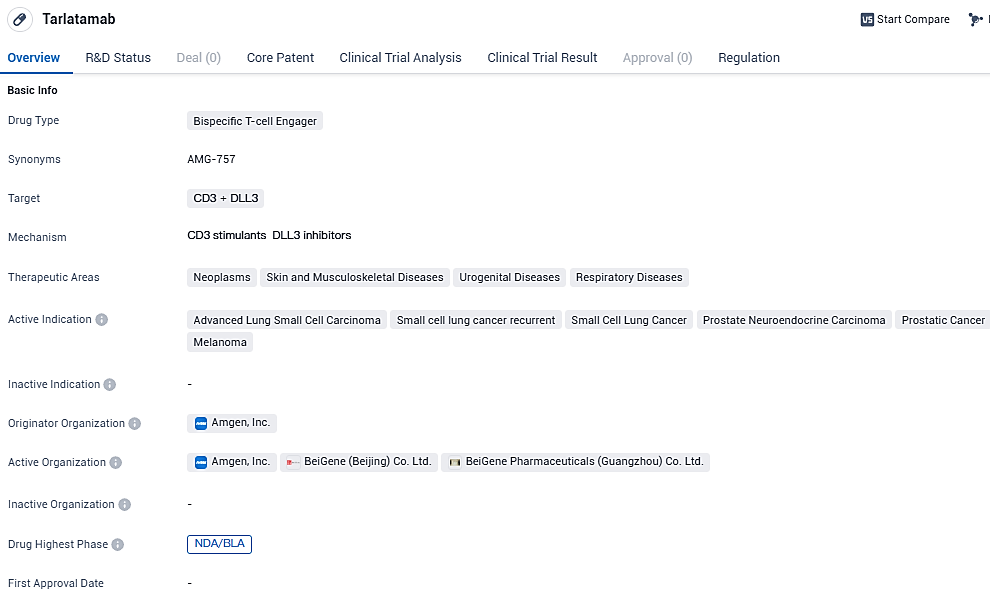
Task: Open the Regulation tab
Action: pyautogui.click(x=748, y=58)
